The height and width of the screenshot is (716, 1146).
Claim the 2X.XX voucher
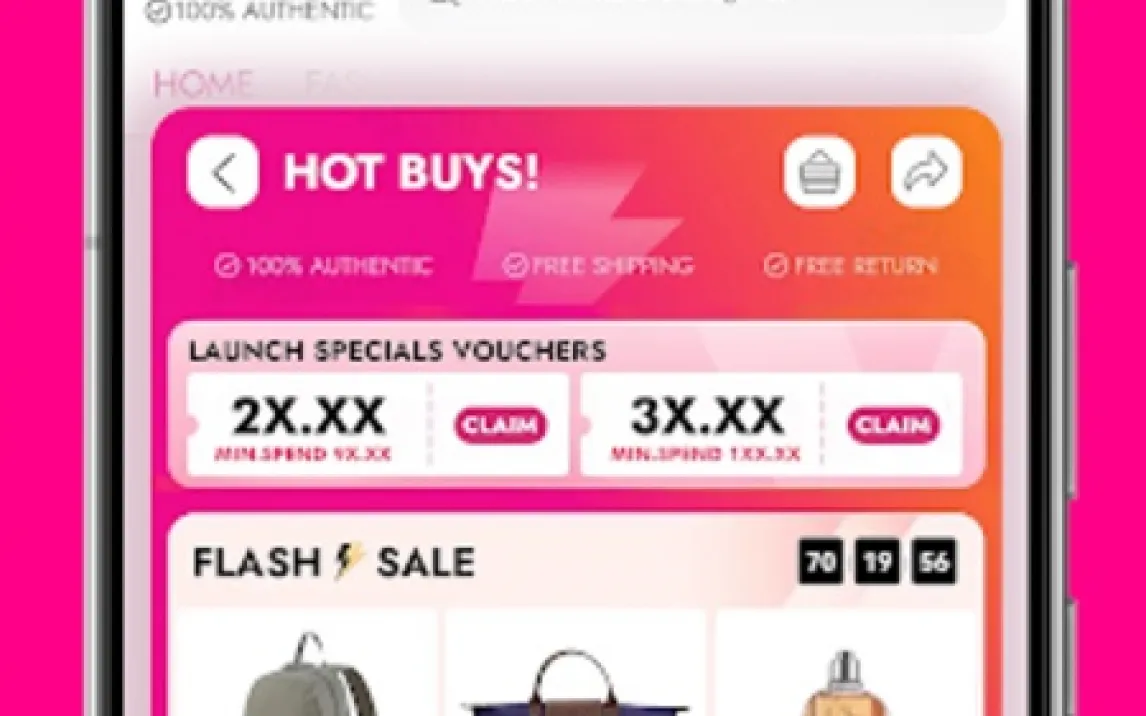coord(501,425)
